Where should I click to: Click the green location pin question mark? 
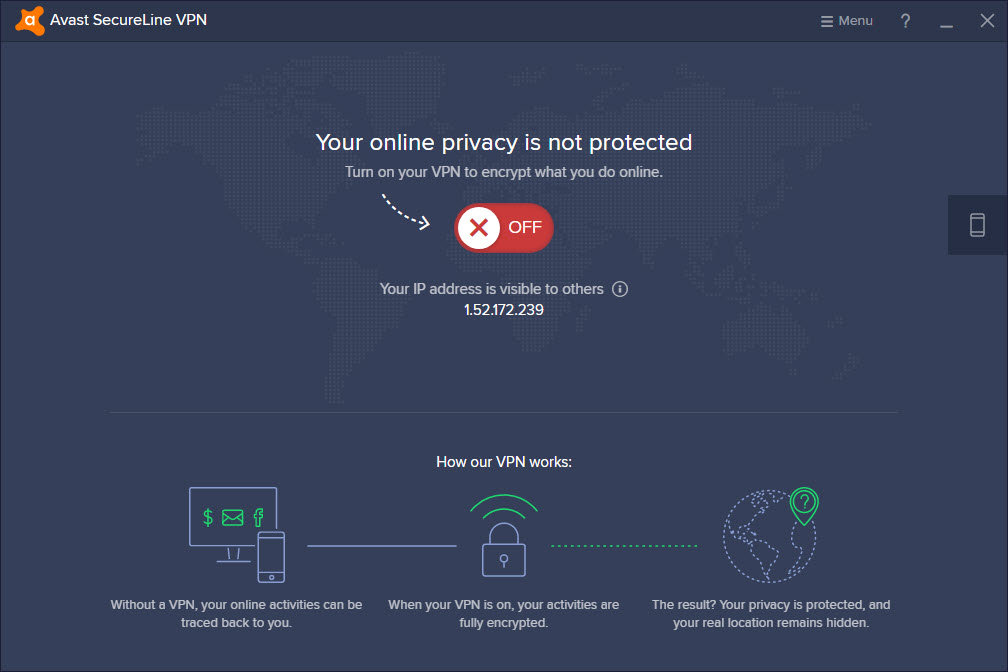coord(804,505)
